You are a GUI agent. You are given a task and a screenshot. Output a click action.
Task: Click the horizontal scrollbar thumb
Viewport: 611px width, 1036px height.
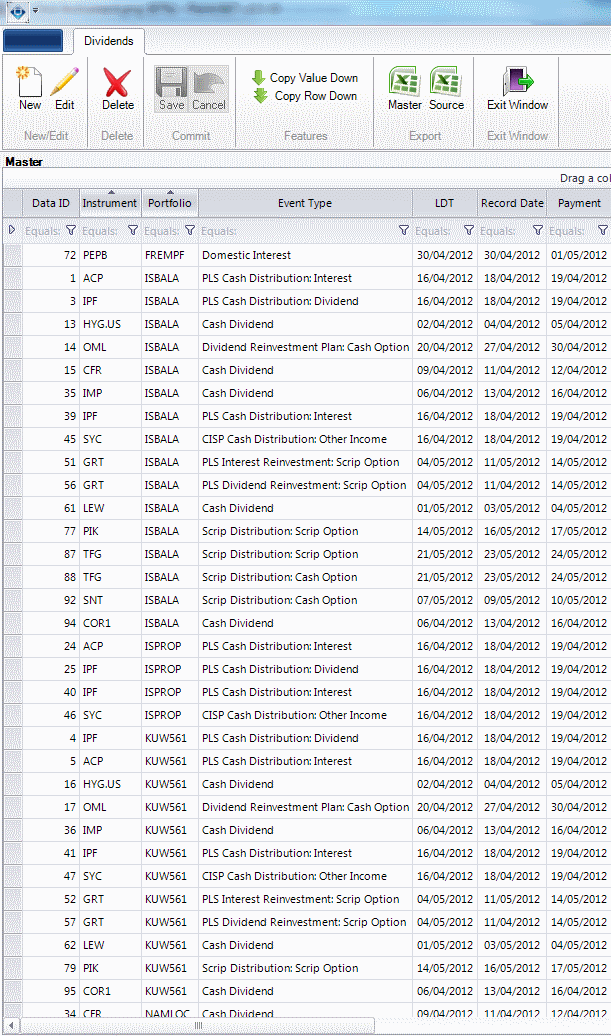pyautogui.click(x=198, y=1025)
